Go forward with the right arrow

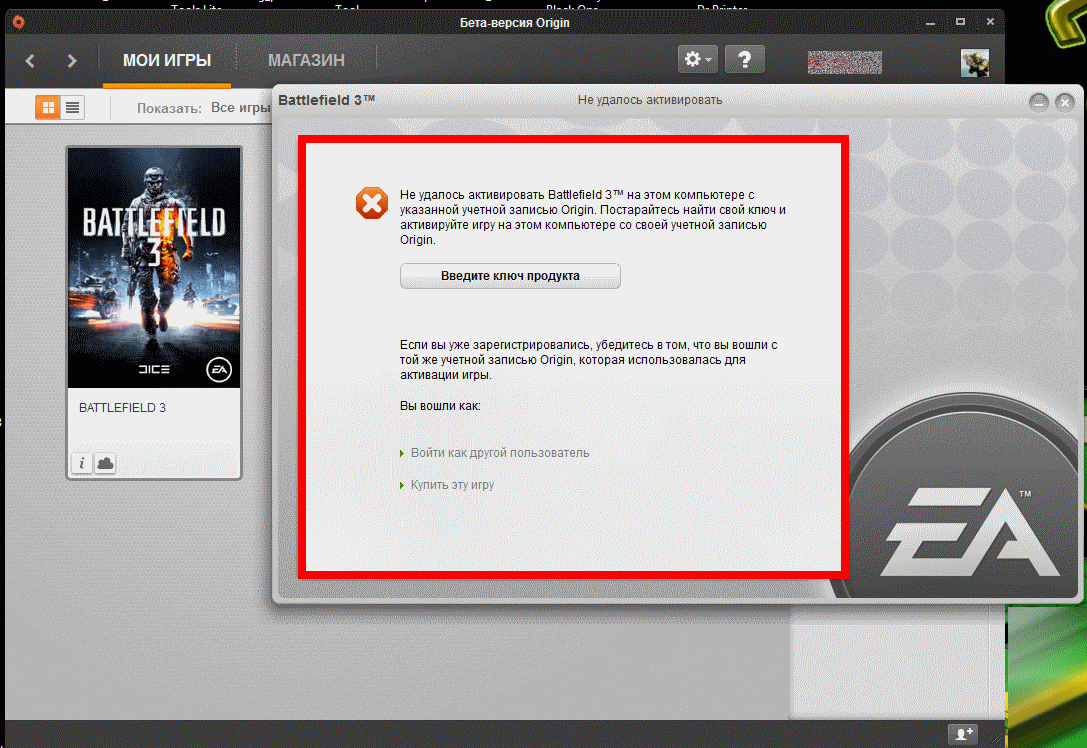point(71,61)
